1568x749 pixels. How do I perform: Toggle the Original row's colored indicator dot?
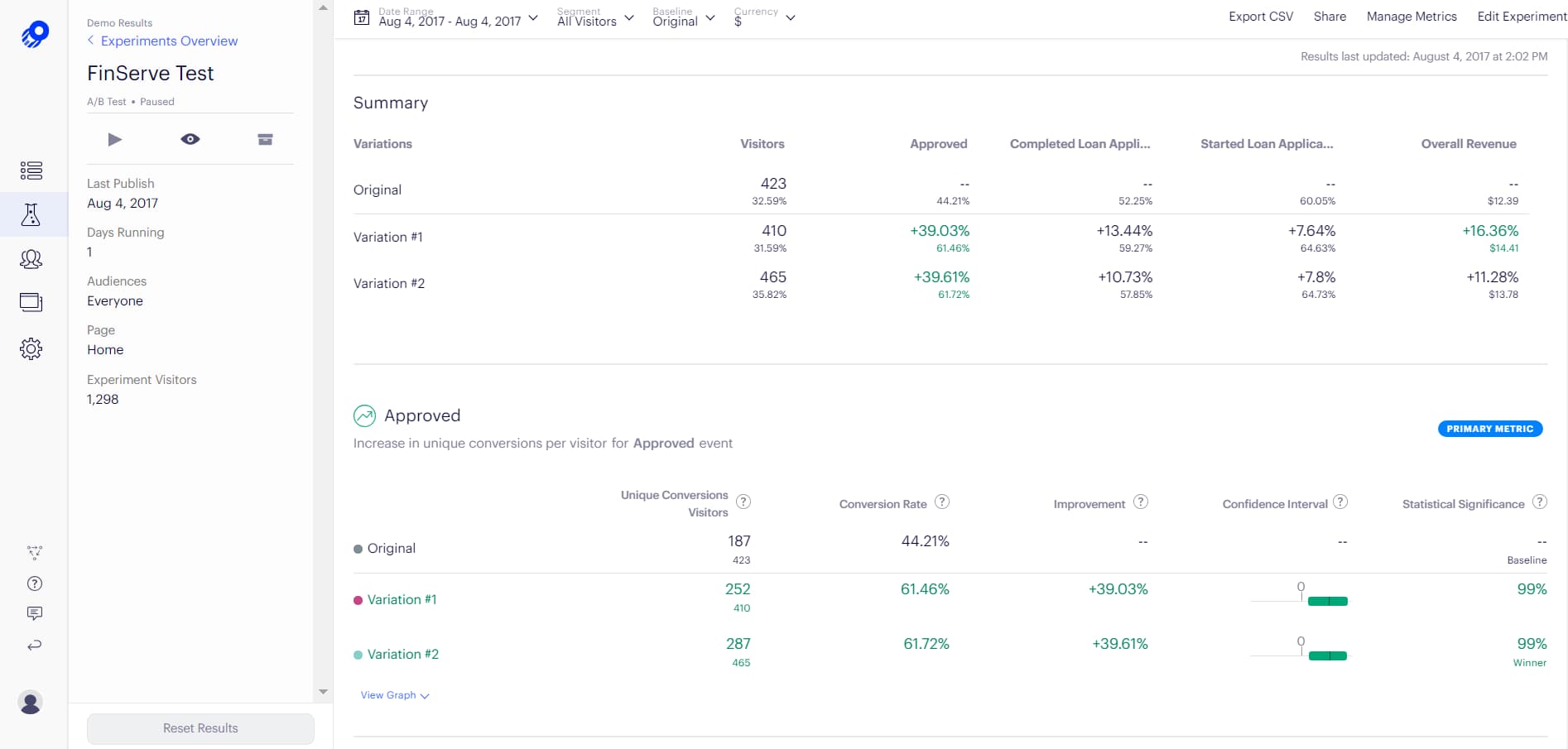pos(358,548)
